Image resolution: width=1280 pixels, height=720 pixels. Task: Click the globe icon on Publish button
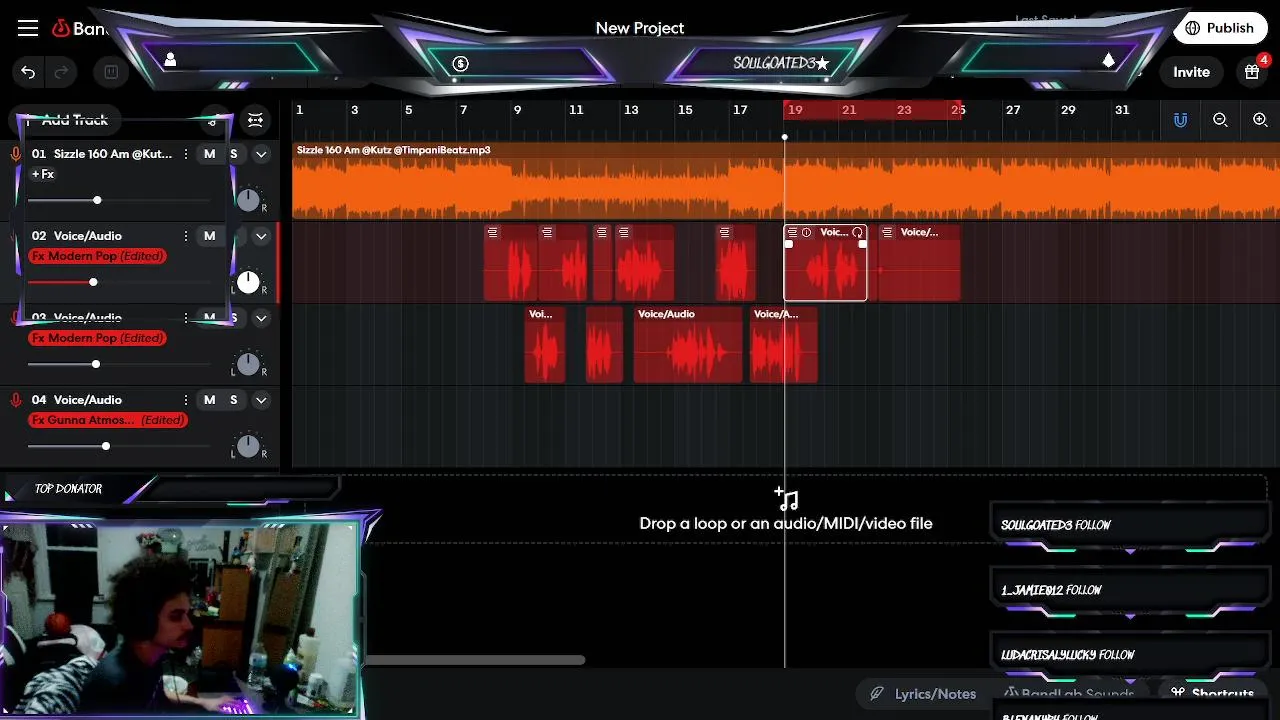(1193, 28)
